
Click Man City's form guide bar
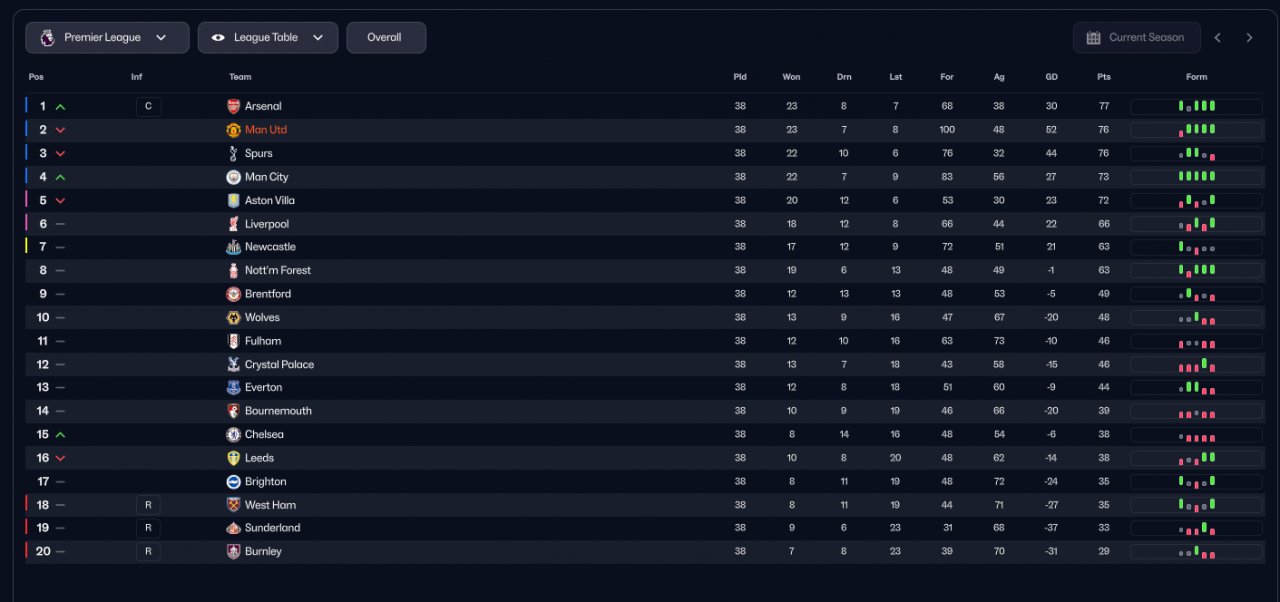[x=1196, y=177]
